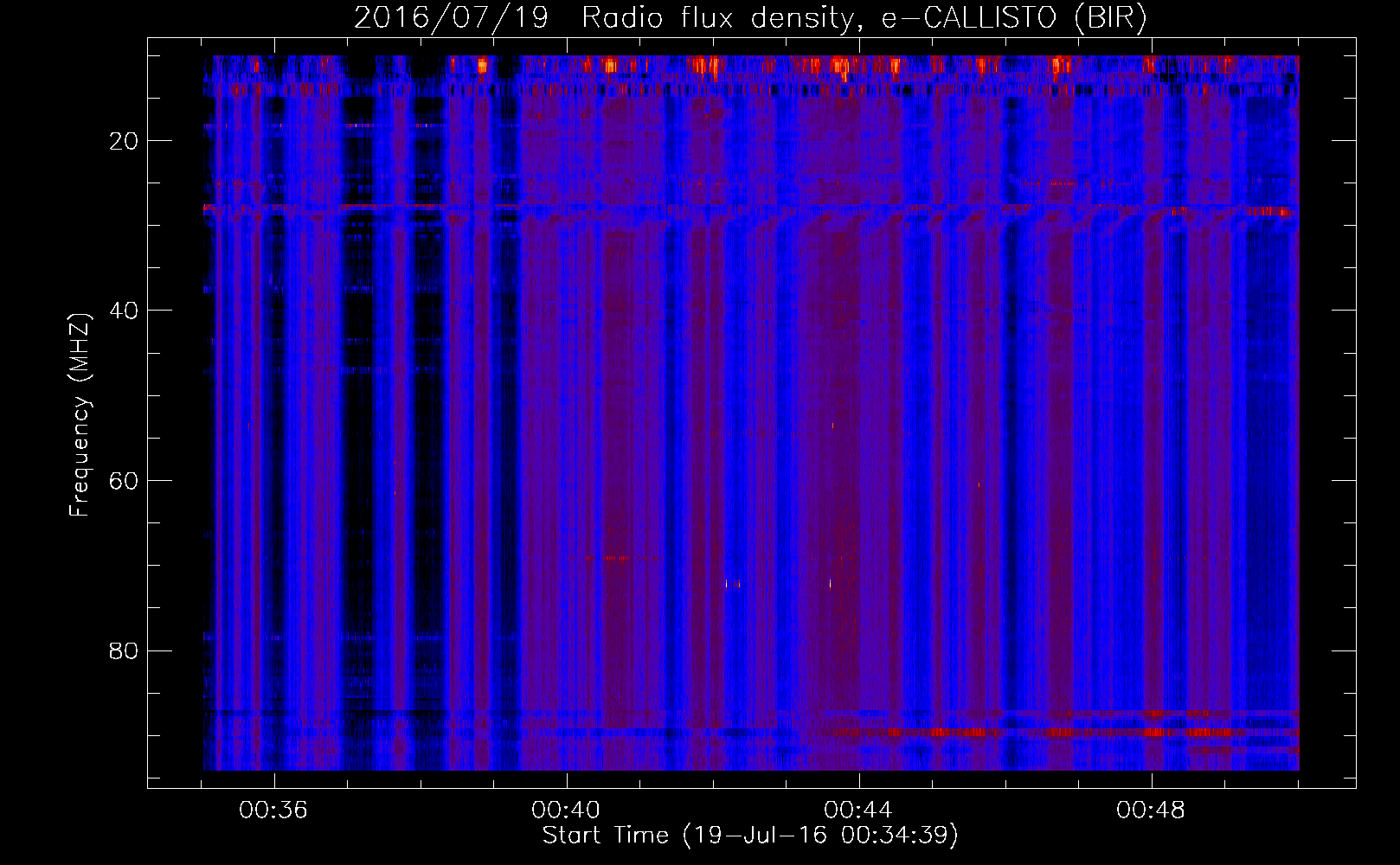1400x865 pixels.
Task: Click the 00:40 time tick label
Action: (566, 811)
